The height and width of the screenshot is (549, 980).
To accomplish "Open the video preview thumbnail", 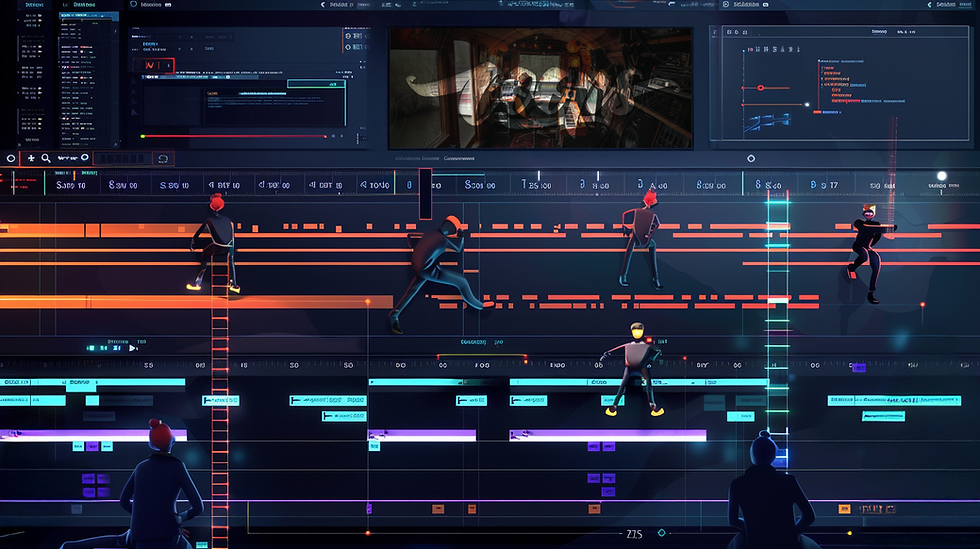I will pyautogui.click(x=541, y=88).
